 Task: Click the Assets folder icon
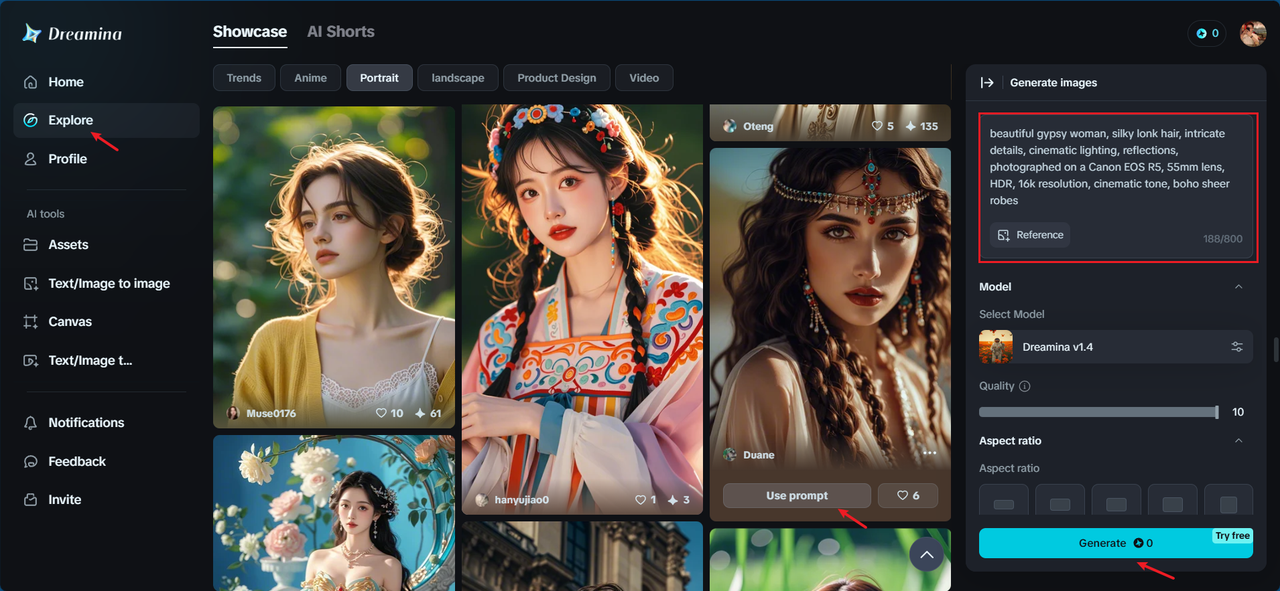click(x=31, y=245)
